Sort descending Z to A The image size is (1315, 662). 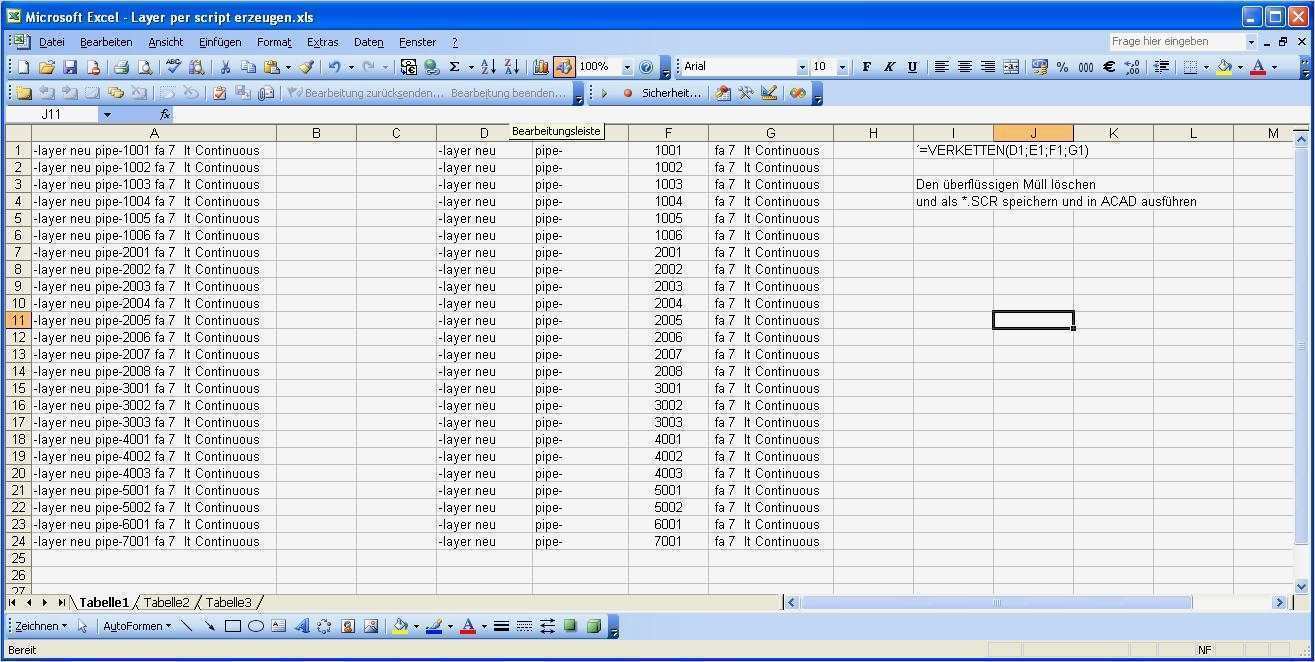pyautogui.click(x=511, y=67)
